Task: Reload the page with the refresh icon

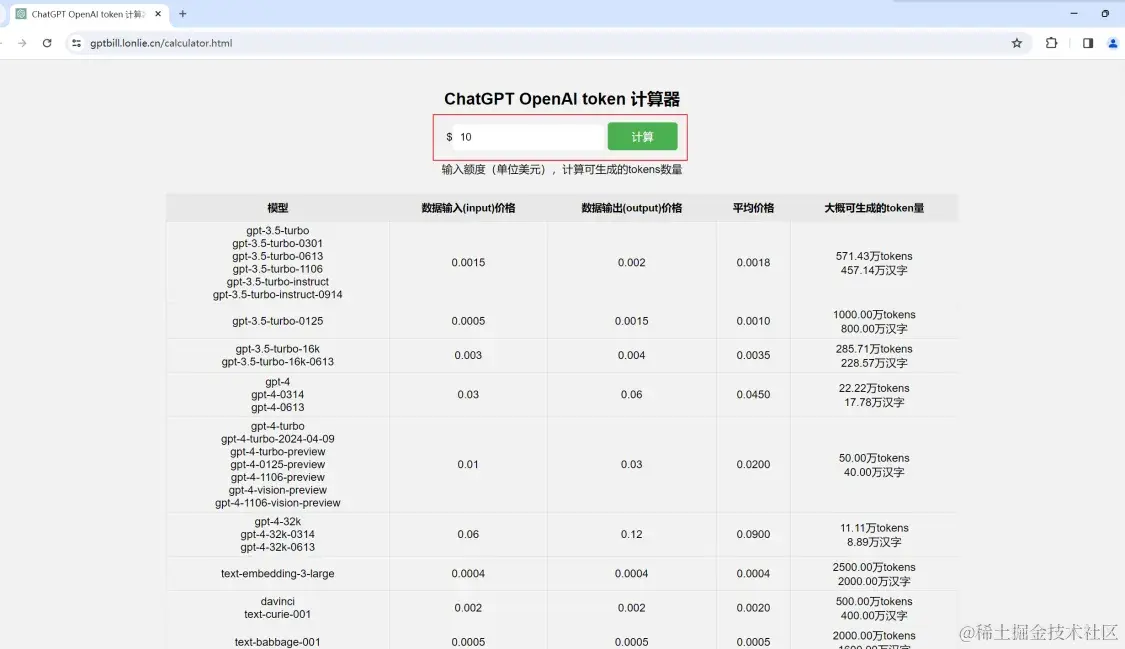Action: 47,43
